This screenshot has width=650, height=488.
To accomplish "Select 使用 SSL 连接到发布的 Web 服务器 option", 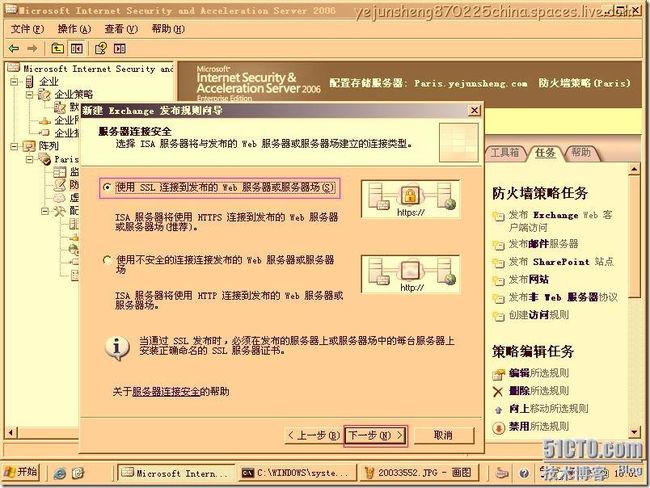I will click(x=107, y=188).
